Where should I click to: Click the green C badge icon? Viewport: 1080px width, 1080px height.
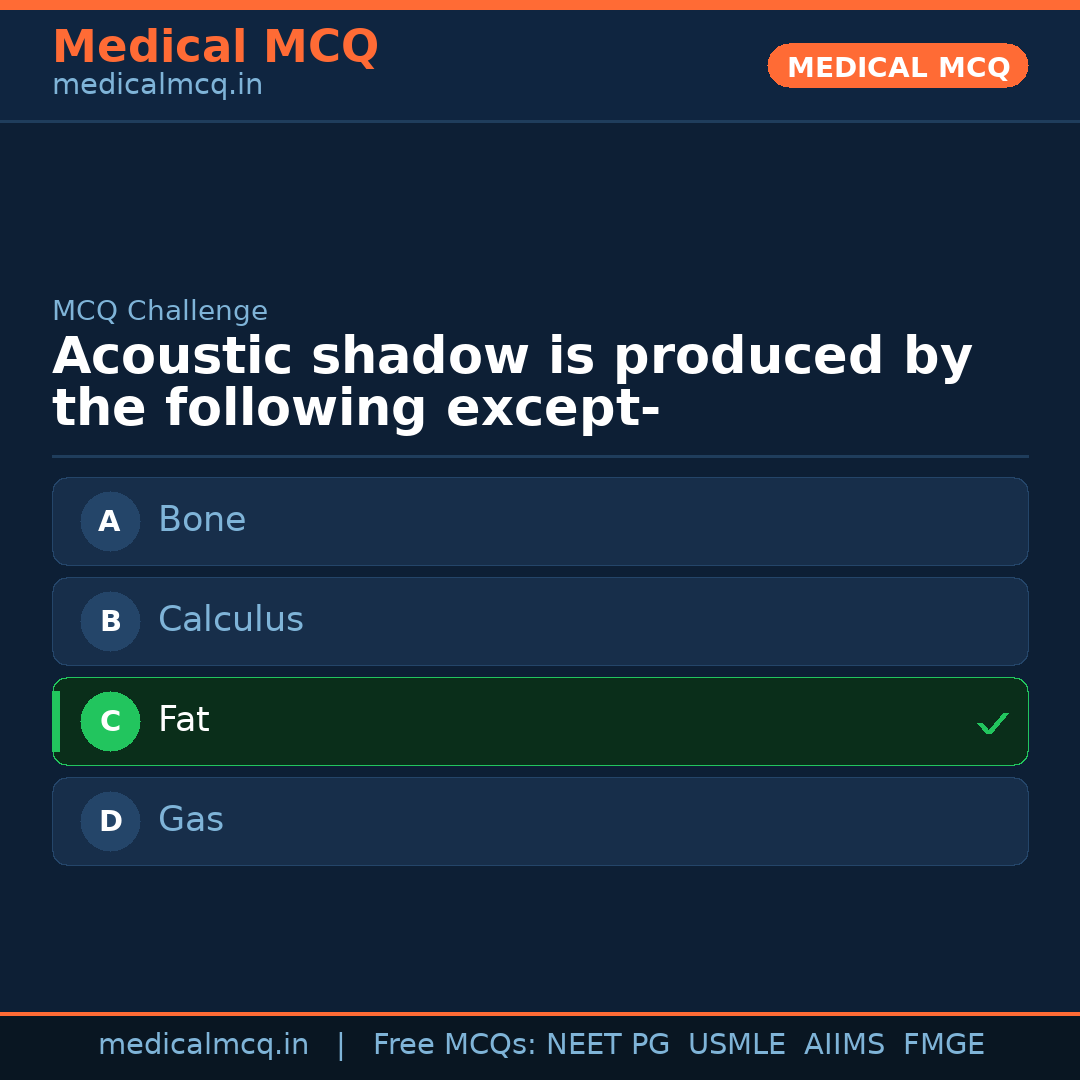(x=110, y=721)
